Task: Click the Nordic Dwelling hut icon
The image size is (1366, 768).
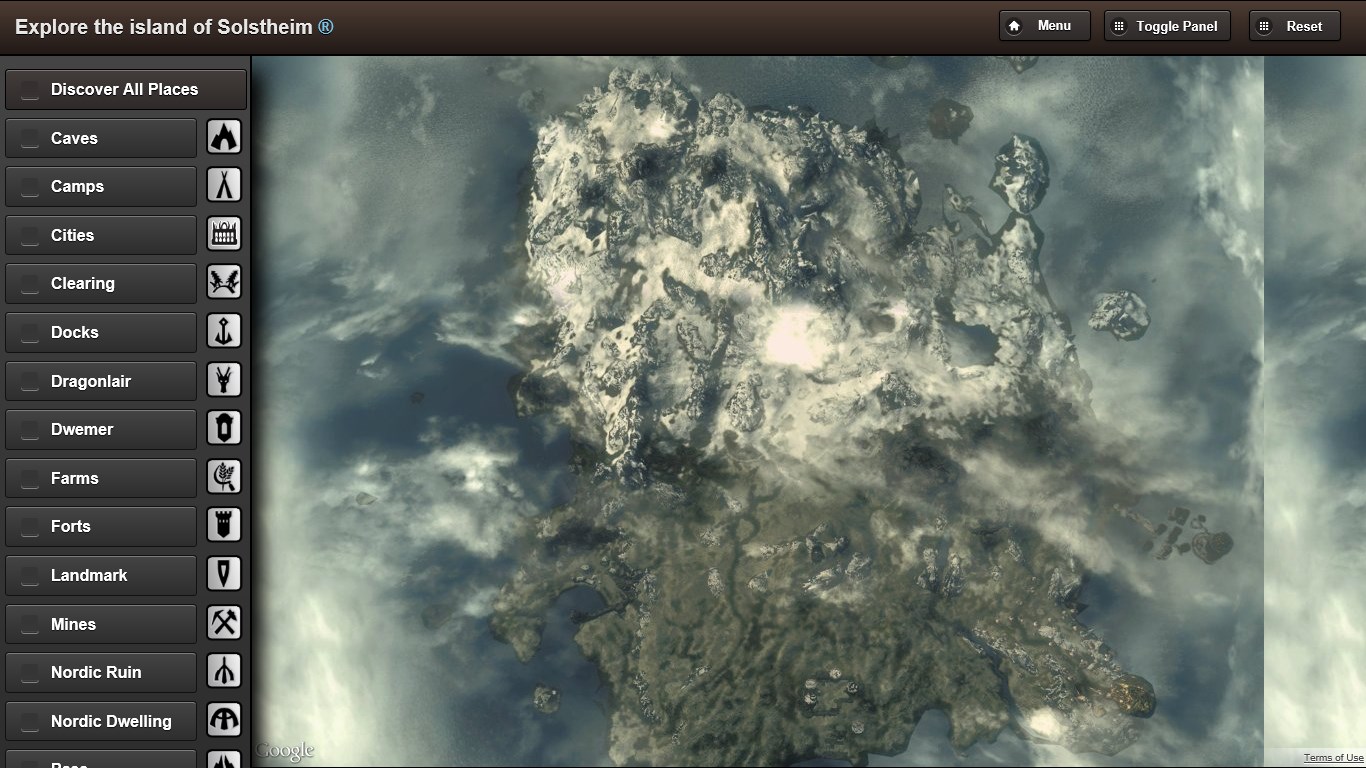Action: pyautogui.click(x=224, y=720)
